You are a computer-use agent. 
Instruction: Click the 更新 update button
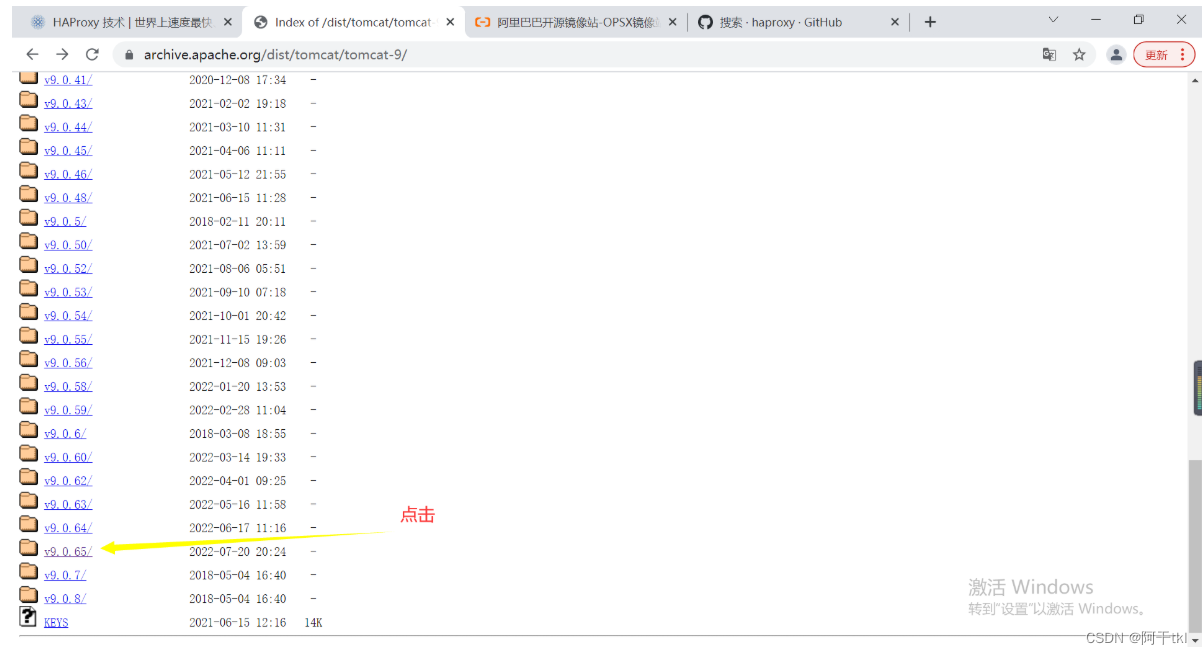(1164, 55)
